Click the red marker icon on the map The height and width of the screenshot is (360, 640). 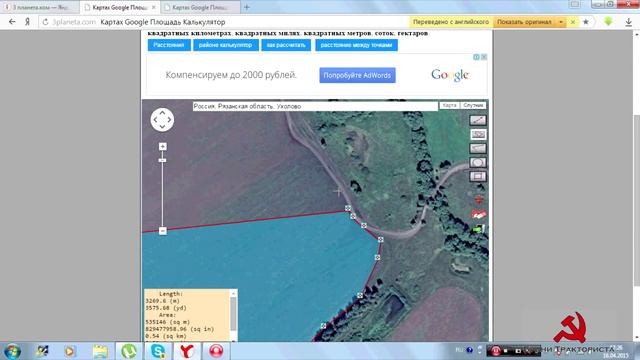click(479, 199)
